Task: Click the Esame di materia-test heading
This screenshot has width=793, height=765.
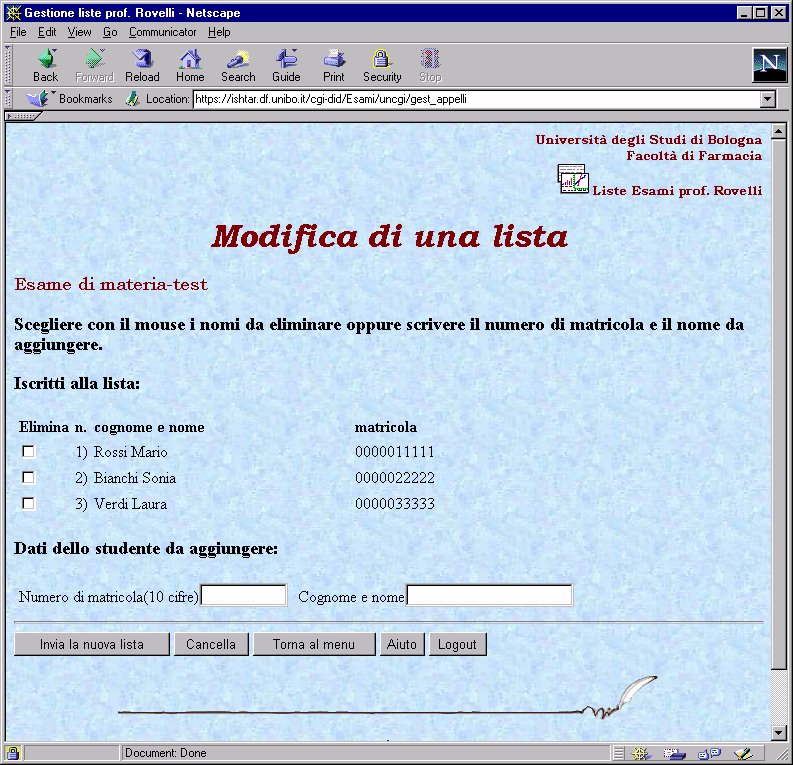Action: (x=111, y=284)
